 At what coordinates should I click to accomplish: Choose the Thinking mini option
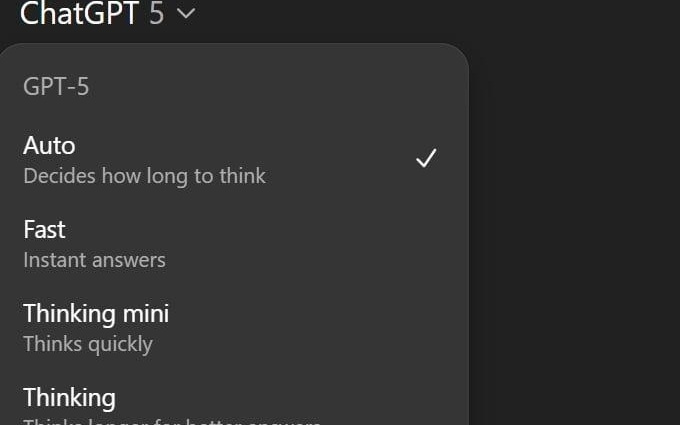[x=96, y=314]
